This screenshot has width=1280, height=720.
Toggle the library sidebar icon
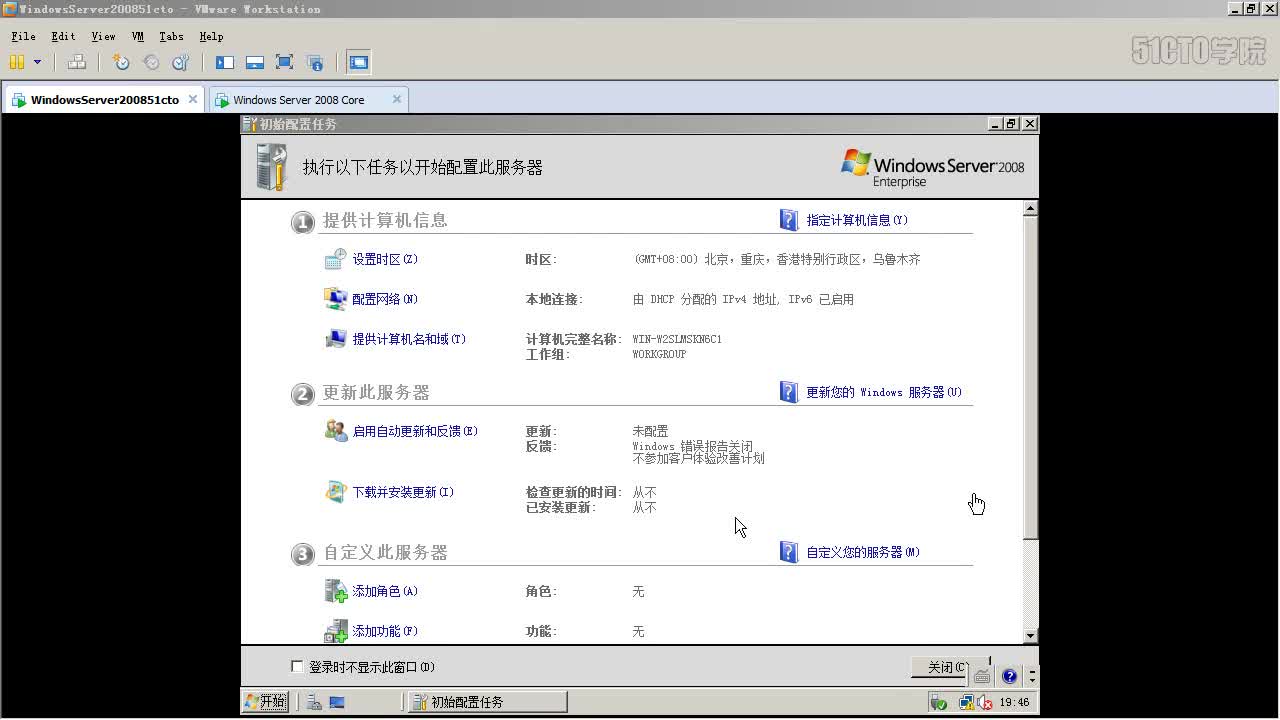[x=225, y=62]
